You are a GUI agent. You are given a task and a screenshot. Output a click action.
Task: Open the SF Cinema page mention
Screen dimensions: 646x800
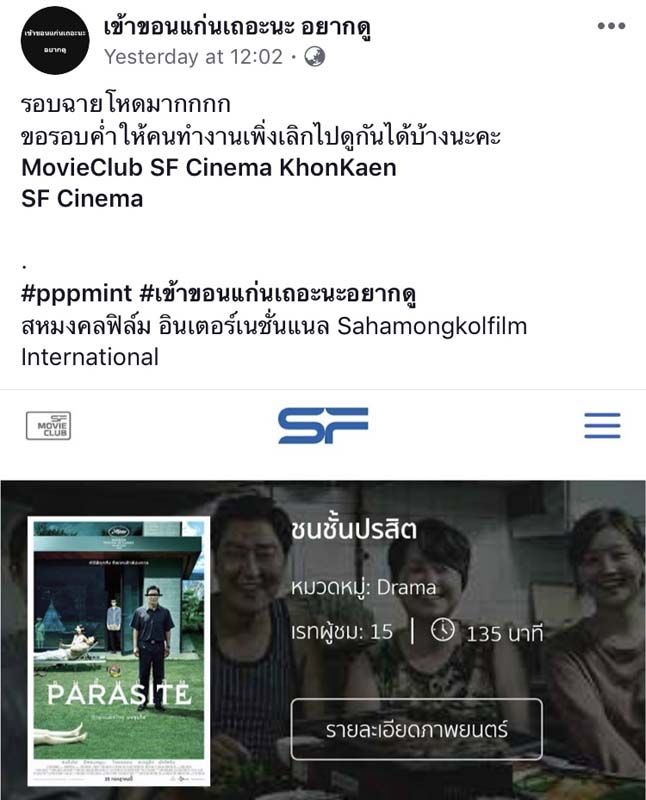click(82, 198)
